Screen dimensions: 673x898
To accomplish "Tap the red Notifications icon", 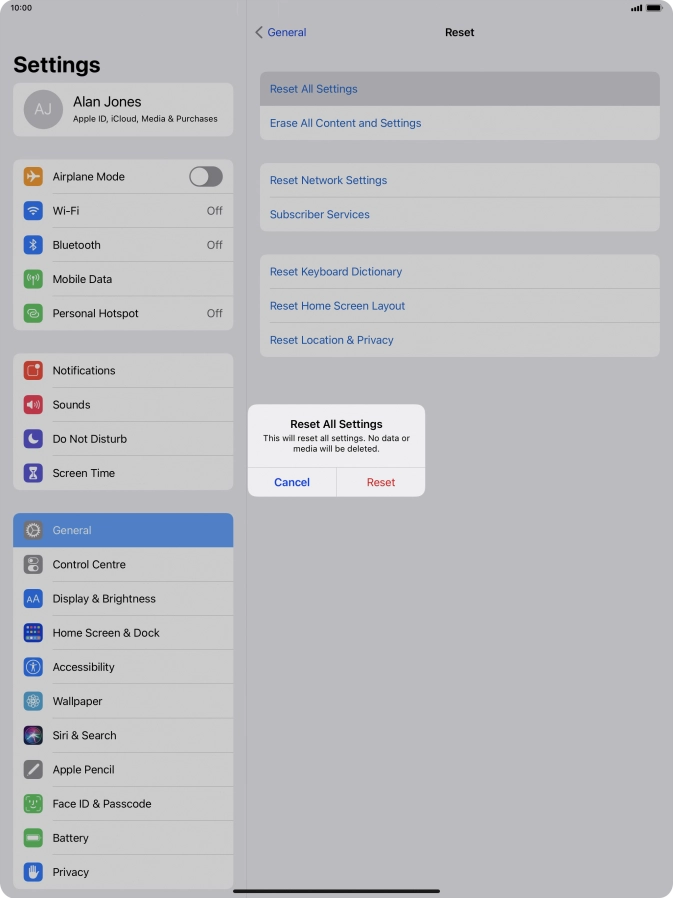I will click(x=33, y=371).
